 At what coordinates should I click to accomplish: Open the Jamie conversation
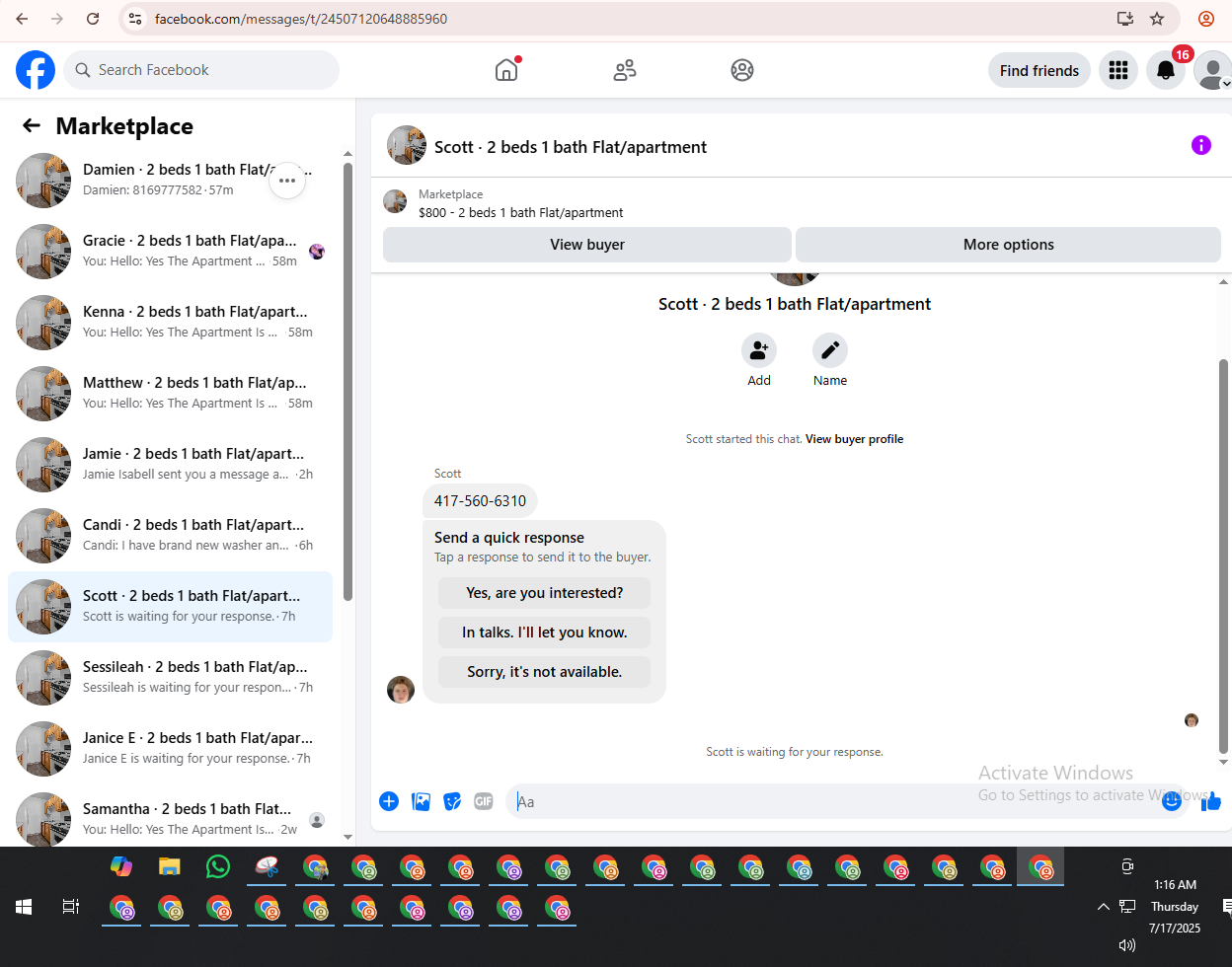point(170,465)
